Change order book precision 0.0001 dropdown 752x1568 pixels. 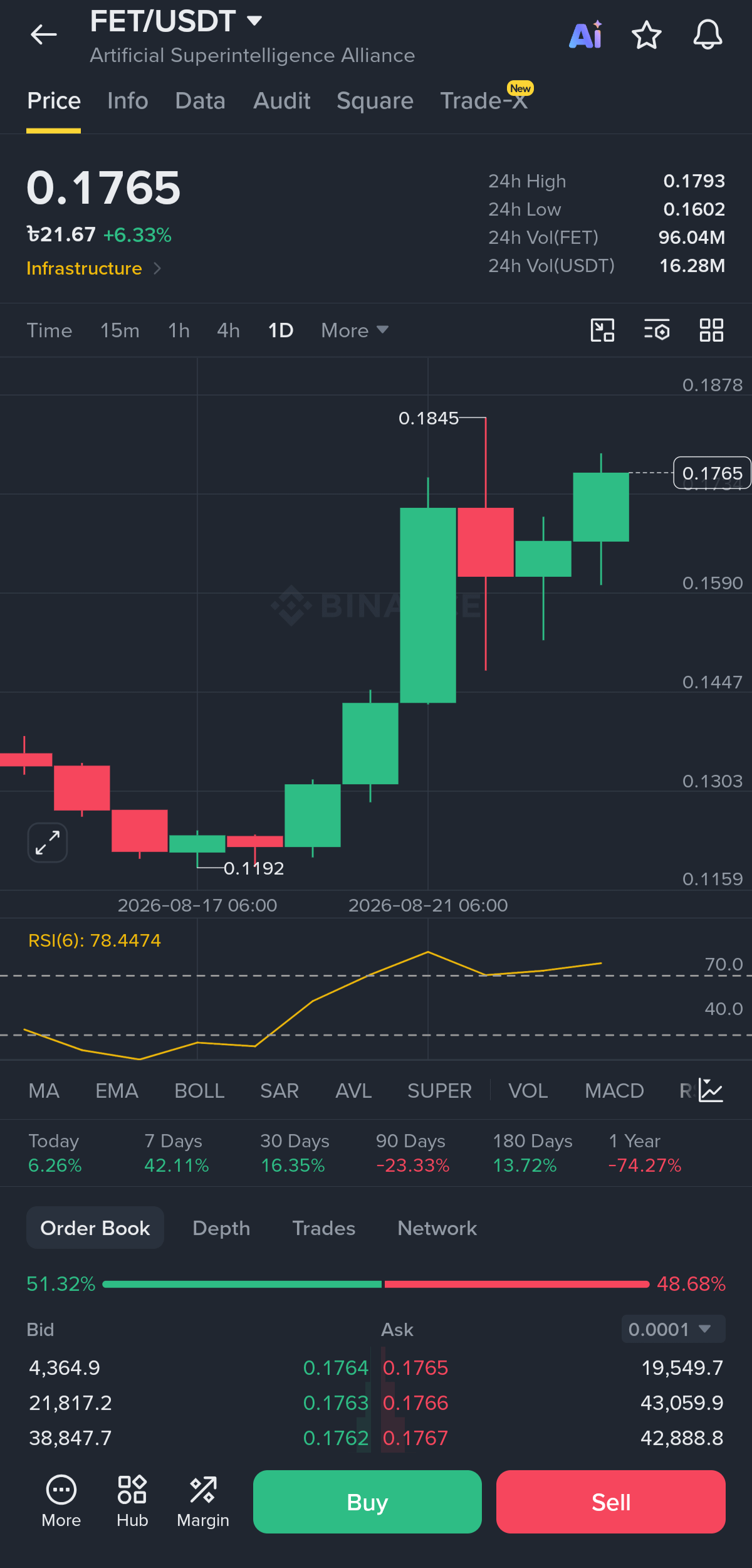click(673, 1329)
